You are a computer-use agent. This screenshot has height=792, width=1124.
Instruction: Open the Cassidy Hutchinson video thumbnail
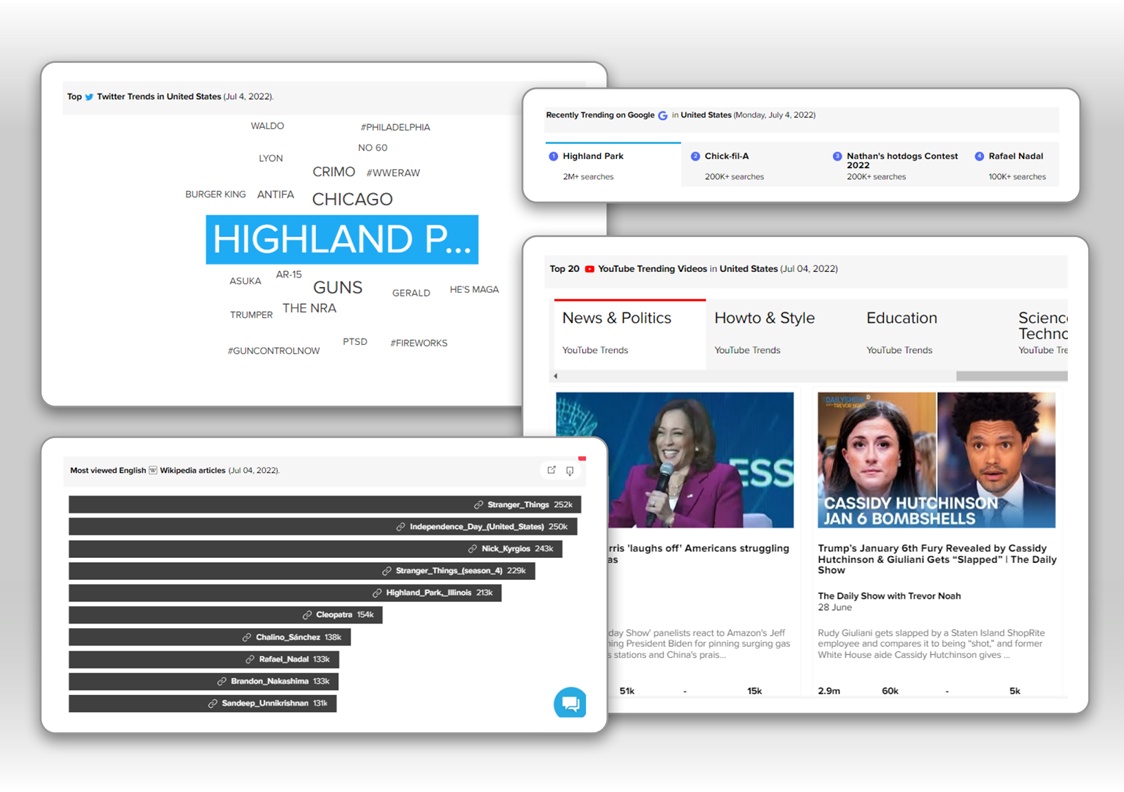click(936, 459)
